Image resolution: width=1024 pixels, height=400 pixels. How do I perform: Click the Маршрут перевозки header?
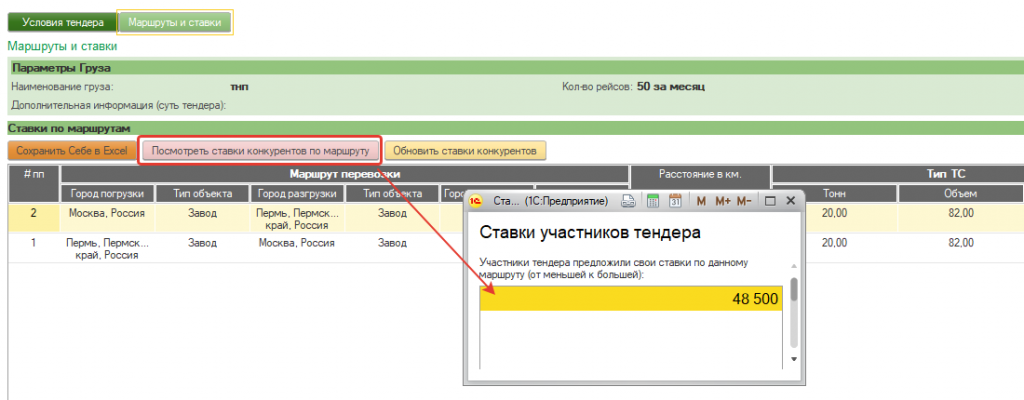point(344,175)
